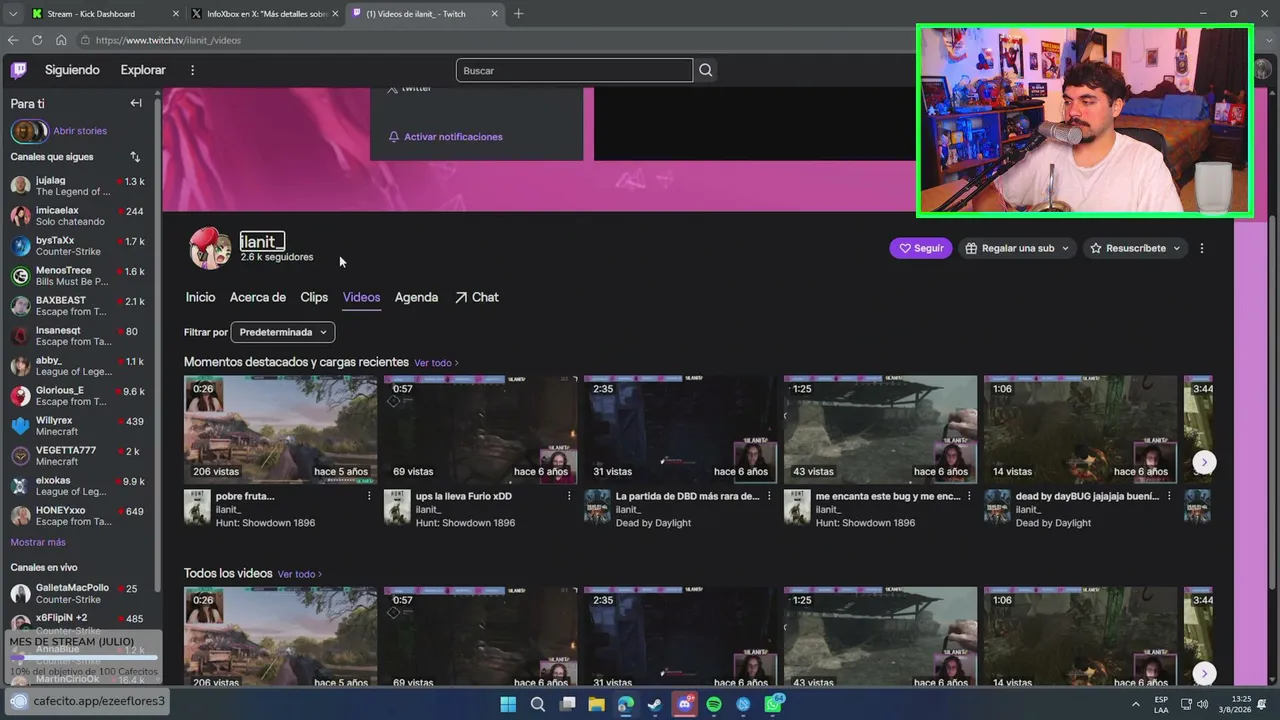The image size is (1280, 720).
Task: Click Ver todo for highlights section
Action: (x=436, y=363)
